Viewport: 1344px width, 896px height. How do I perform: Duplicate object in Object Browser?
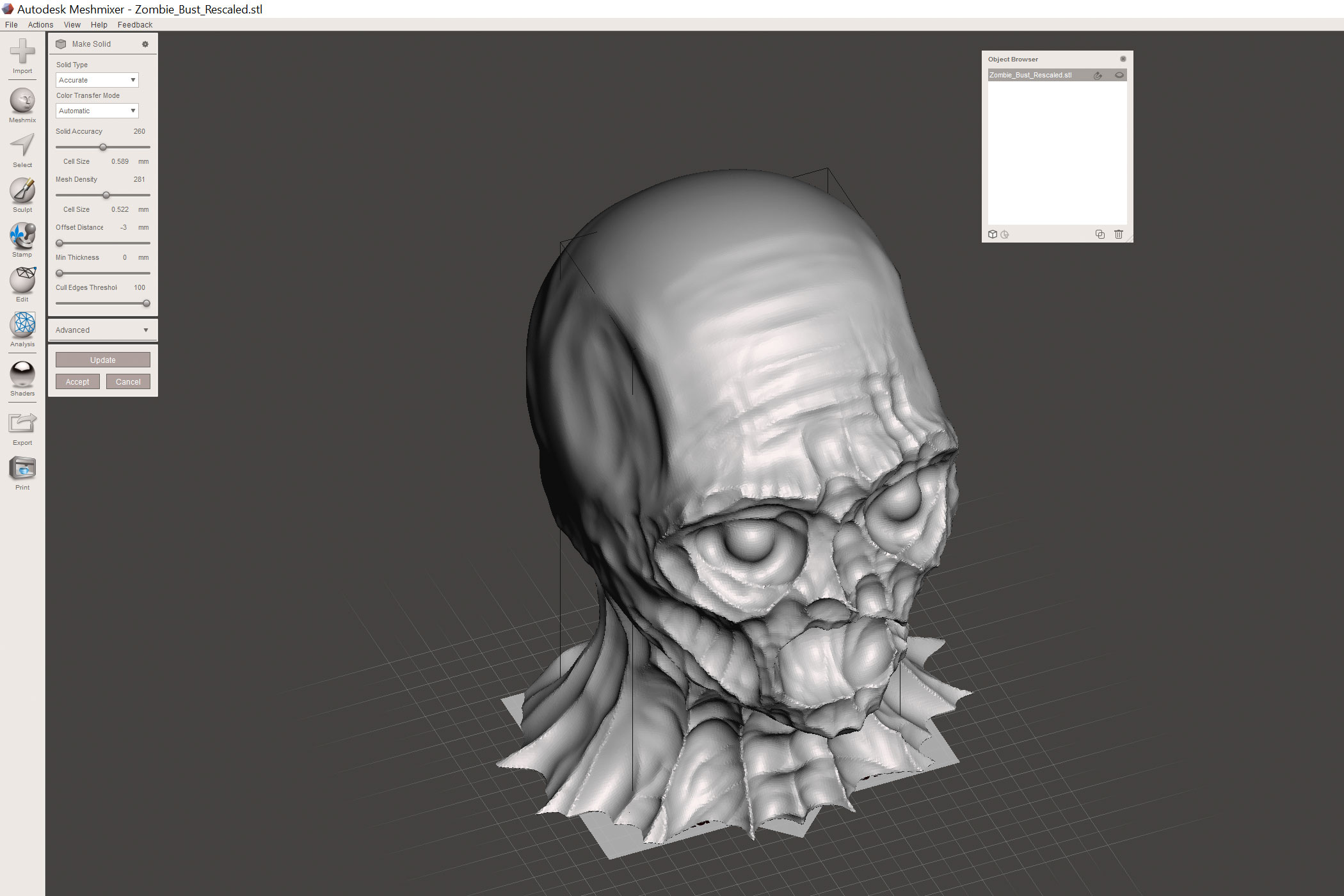(1100, 234)
